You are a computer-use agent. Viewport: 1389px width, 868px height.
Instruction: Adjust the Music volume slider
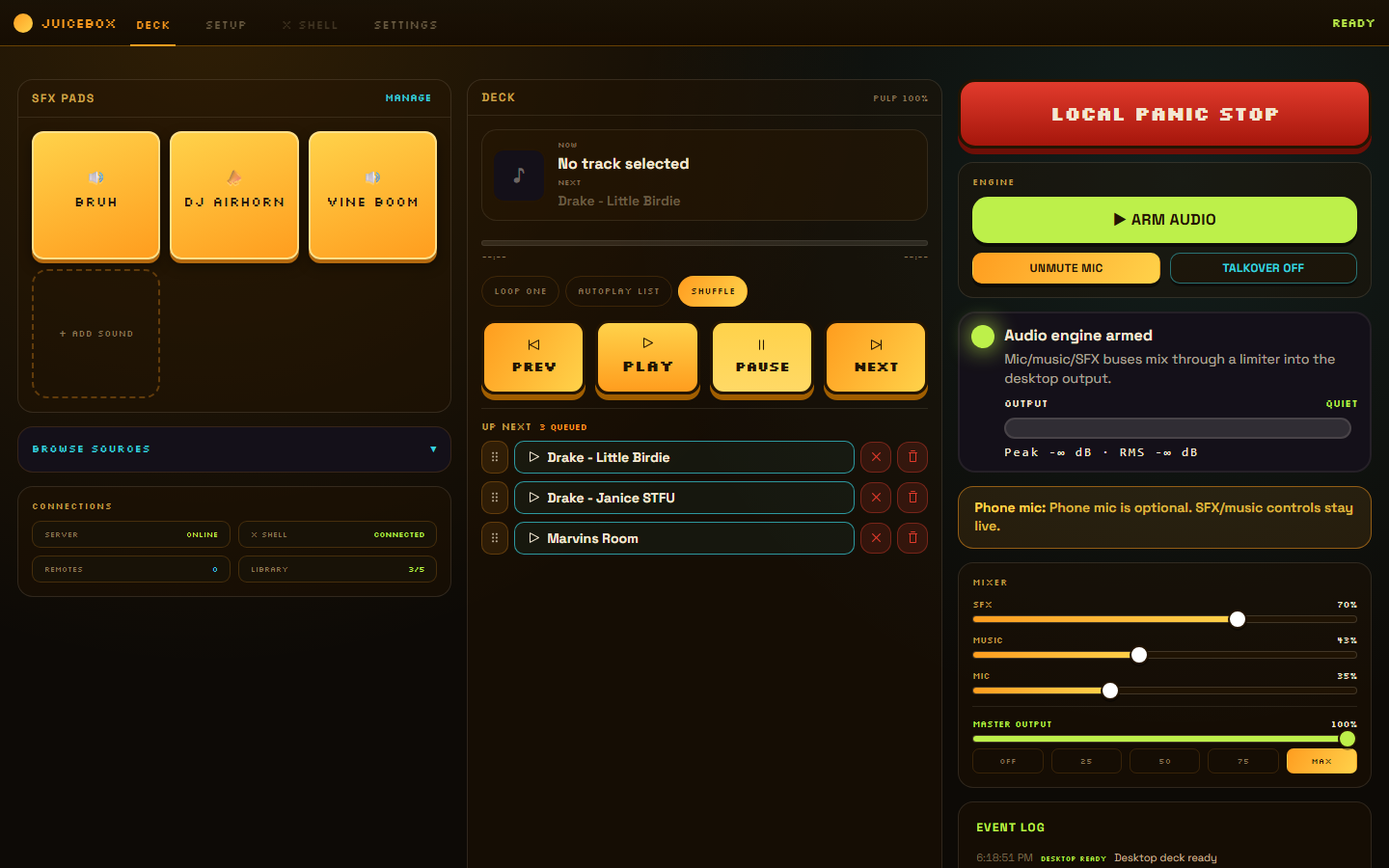(x=1164, y=655)
